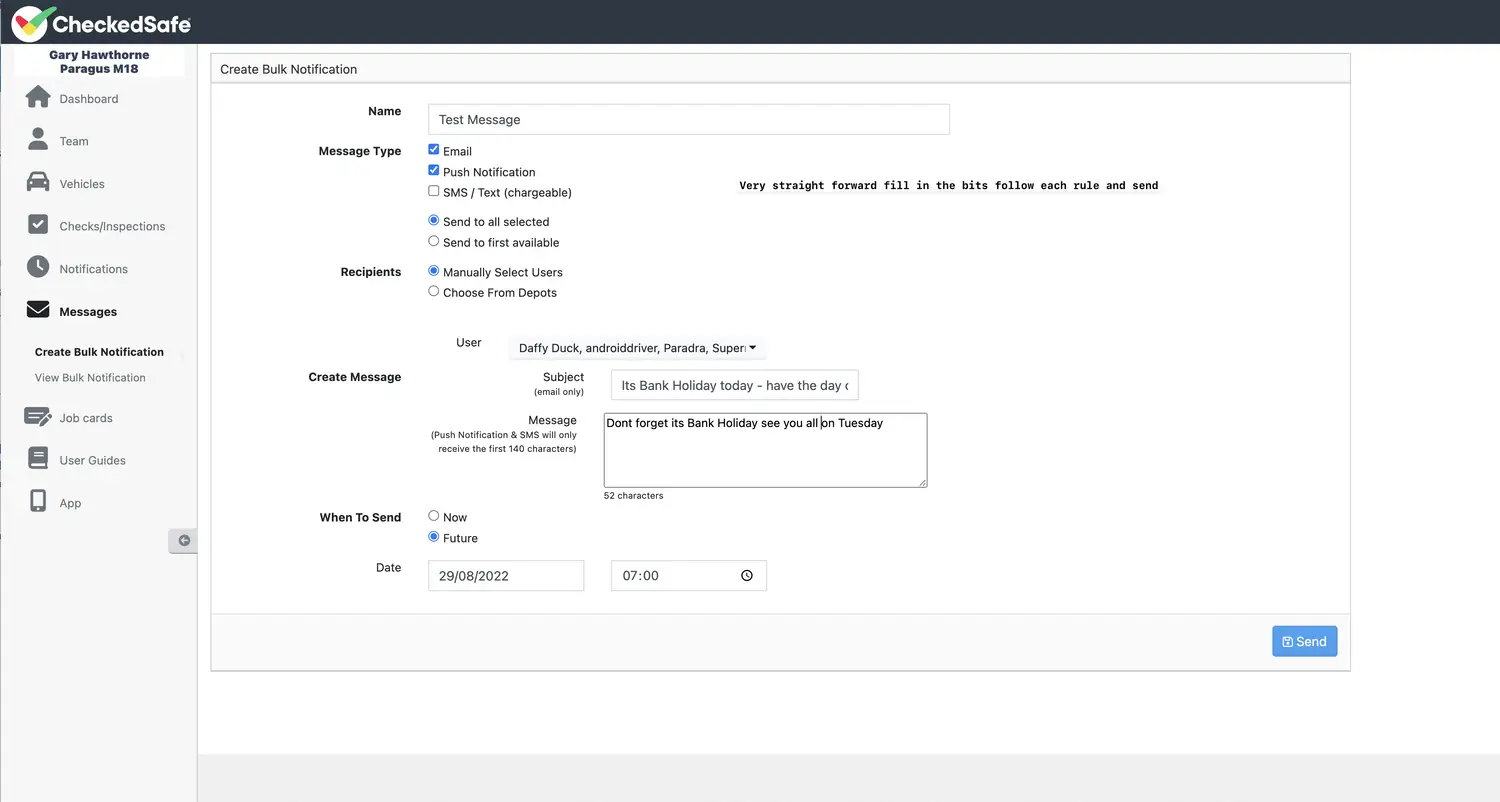Click into the Subject text field
The width and height of the screenshot is (1500, 802).
coord(734,386)
